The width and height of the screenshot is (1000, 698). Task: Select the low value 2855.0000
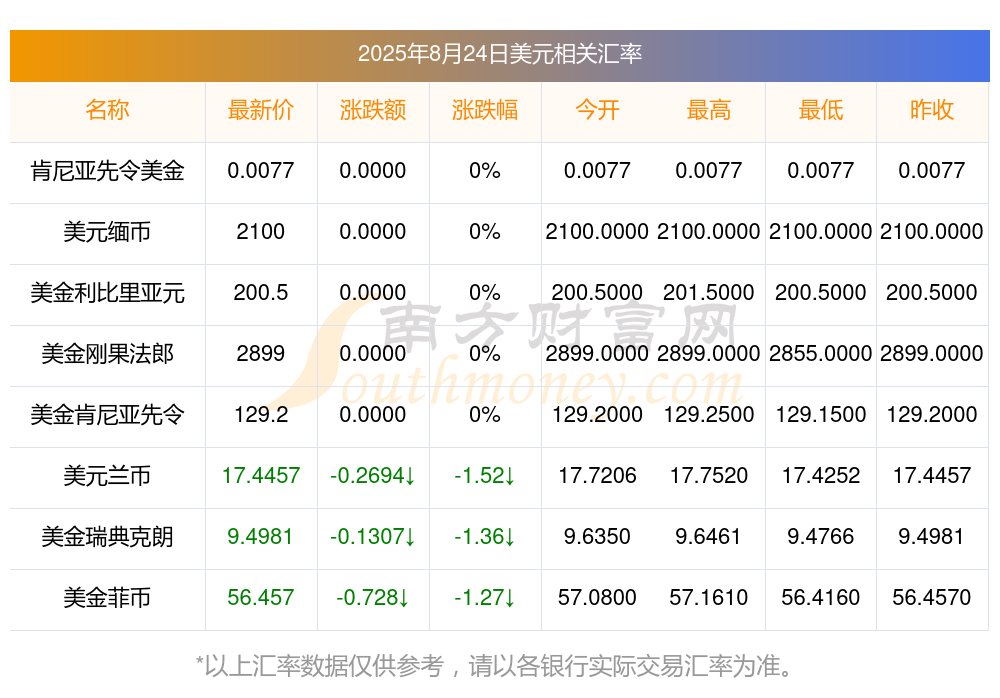tap(821, 353)
